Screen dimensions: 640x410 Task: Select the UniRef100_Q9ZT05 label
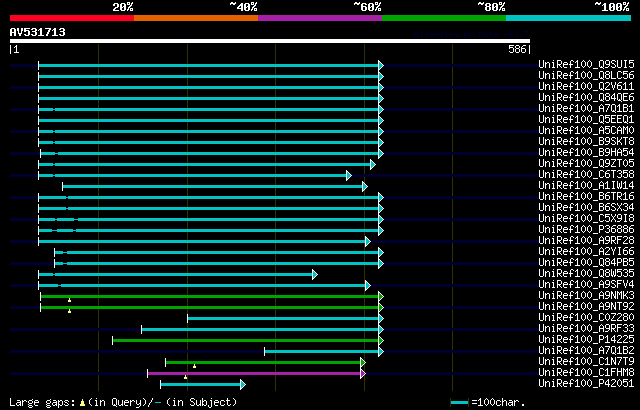pos(586,164)
